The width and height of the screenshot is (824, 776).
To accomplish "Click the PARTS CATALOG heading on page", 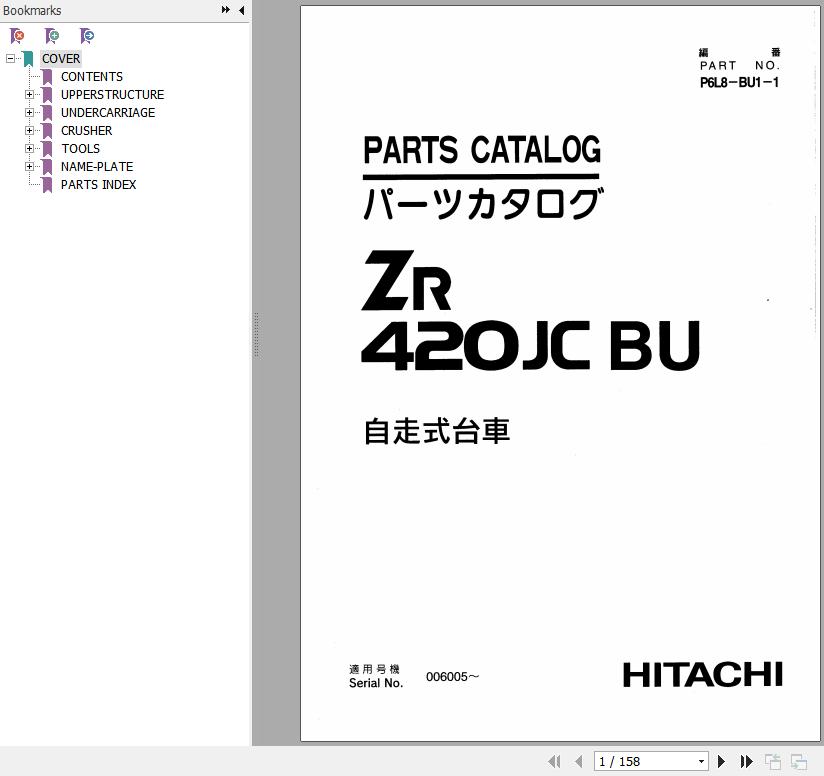I will pos(482,150).
